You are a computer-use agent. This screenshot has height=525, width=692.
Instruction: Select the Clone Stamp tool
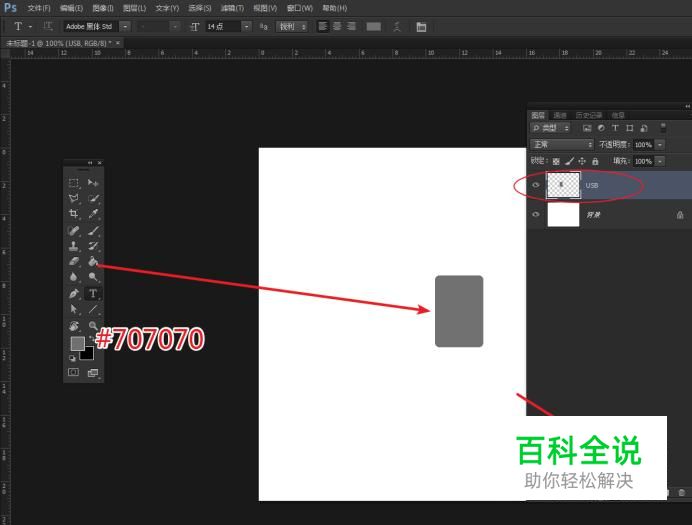click(x=74, y=246)
